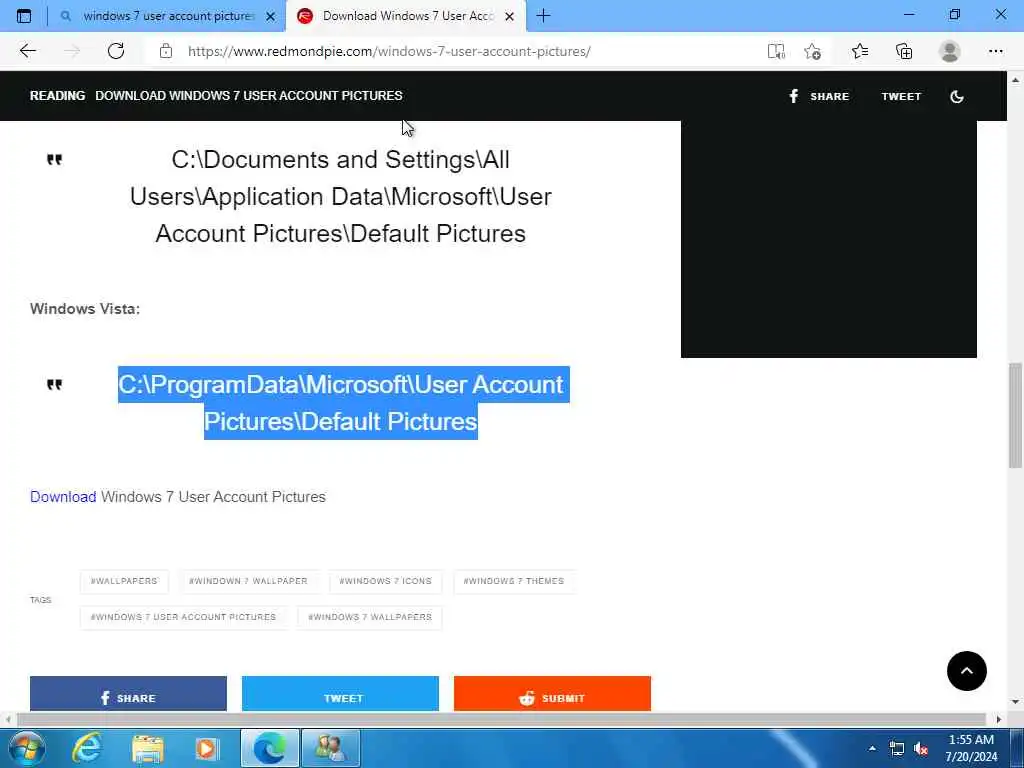Viewport: 1024px width, 768px height.
Task: Click the muted volume tray icon
Action: [921, 749]
